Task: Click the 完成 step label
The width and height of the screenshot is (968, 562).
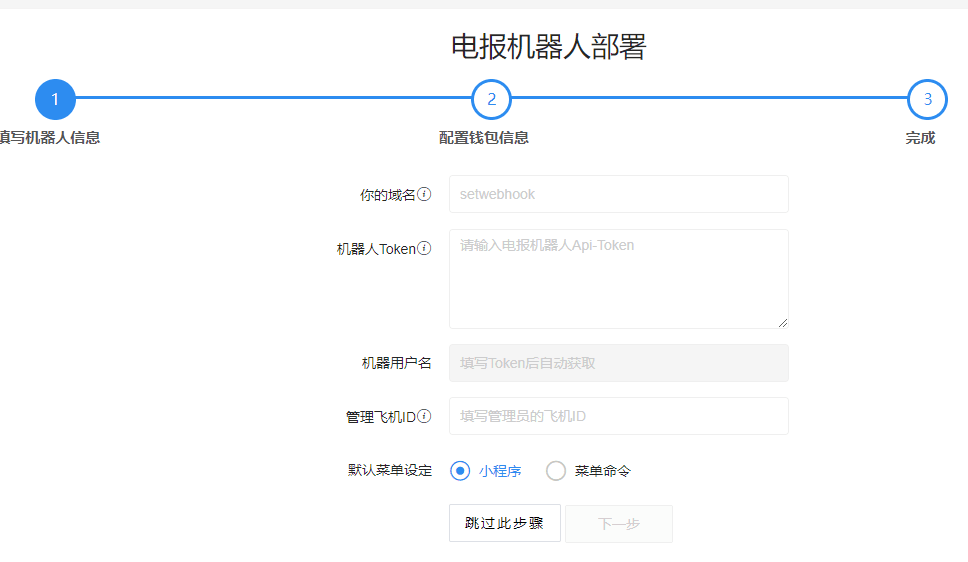Action: click(x=920, y=138)
